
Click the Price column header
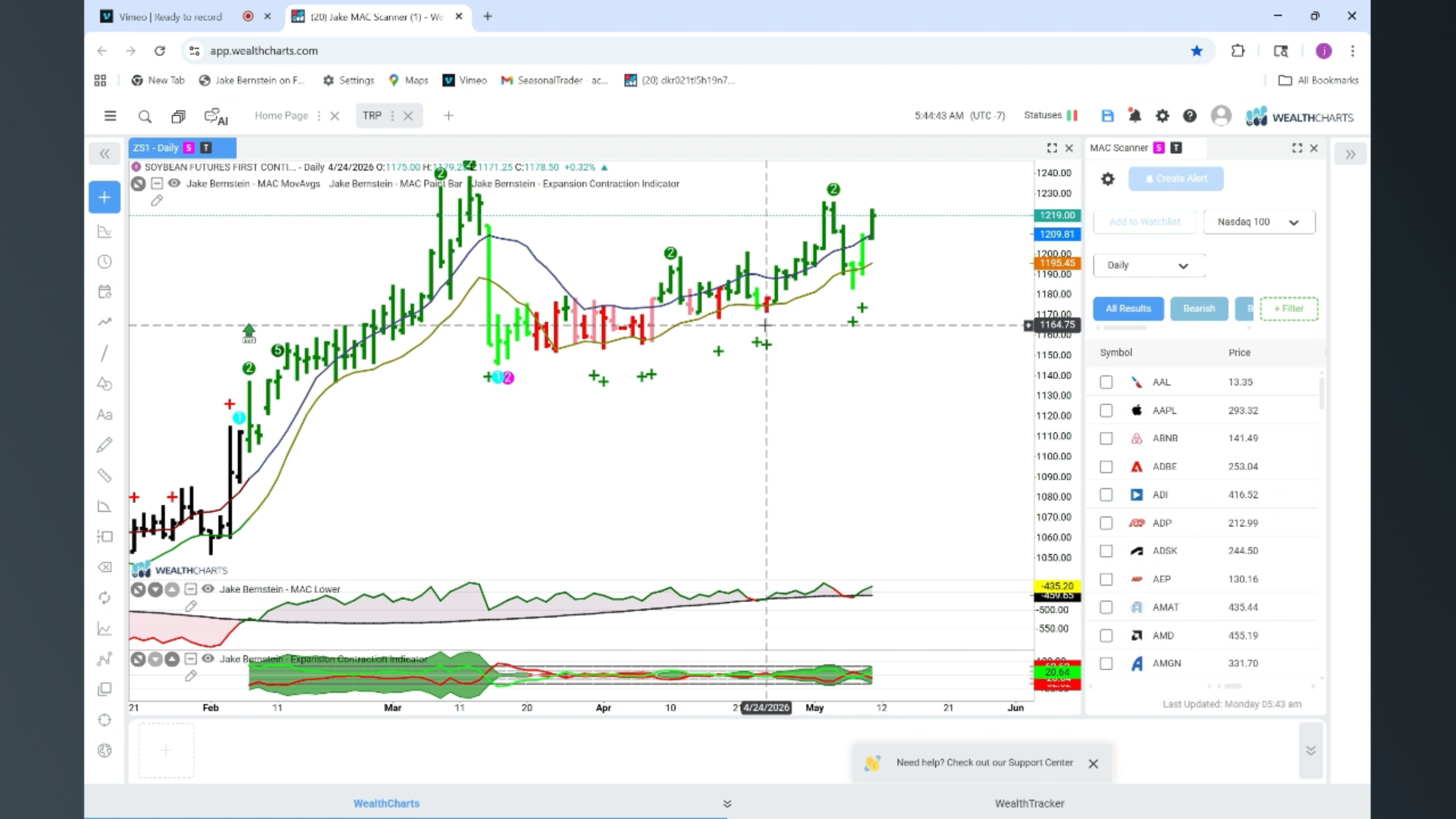click(1239, 353)
